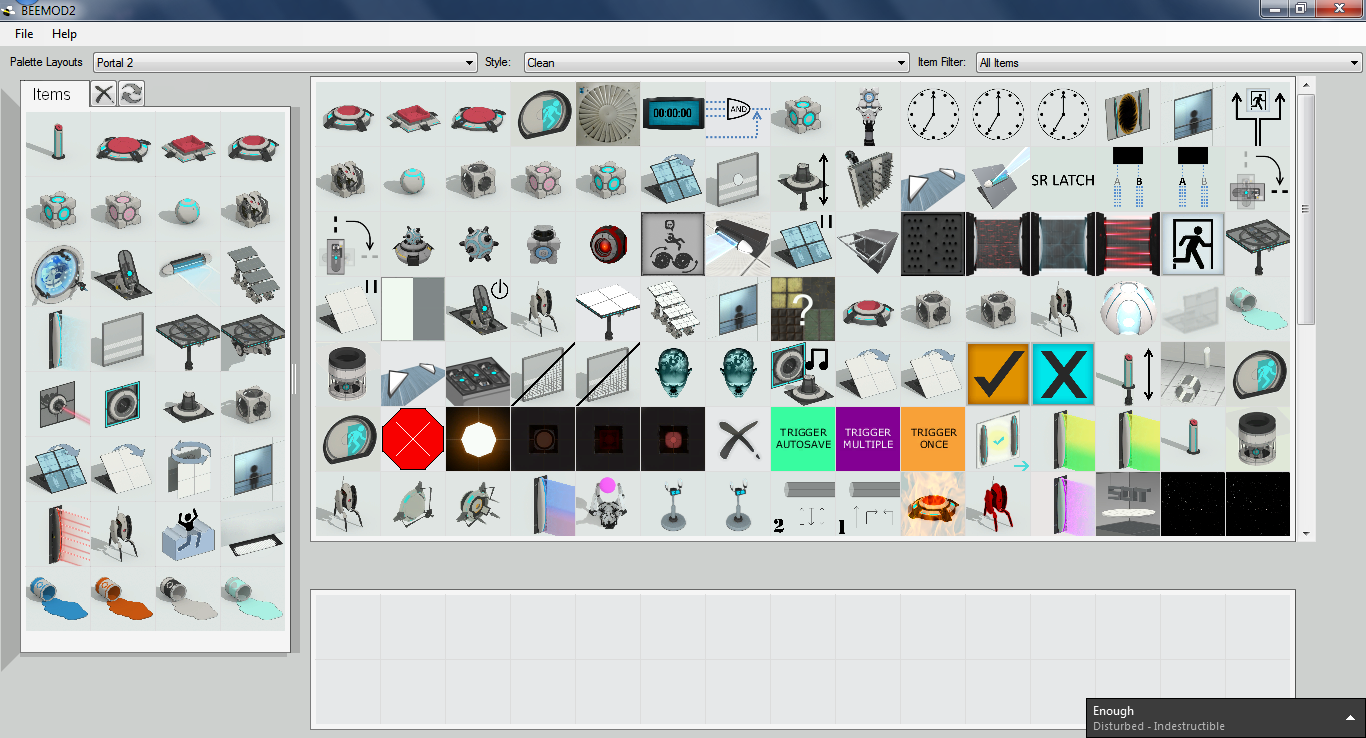Select the SR LATCH item
This screenshot has height=738, width=1366.
pos(1063,179)
